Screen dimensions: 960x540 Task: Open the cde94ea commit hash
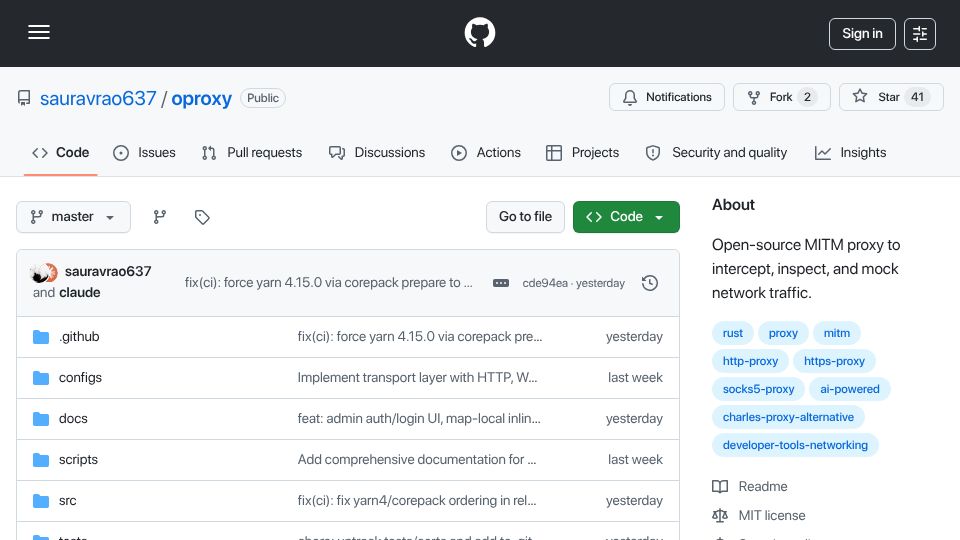point(545,283)
